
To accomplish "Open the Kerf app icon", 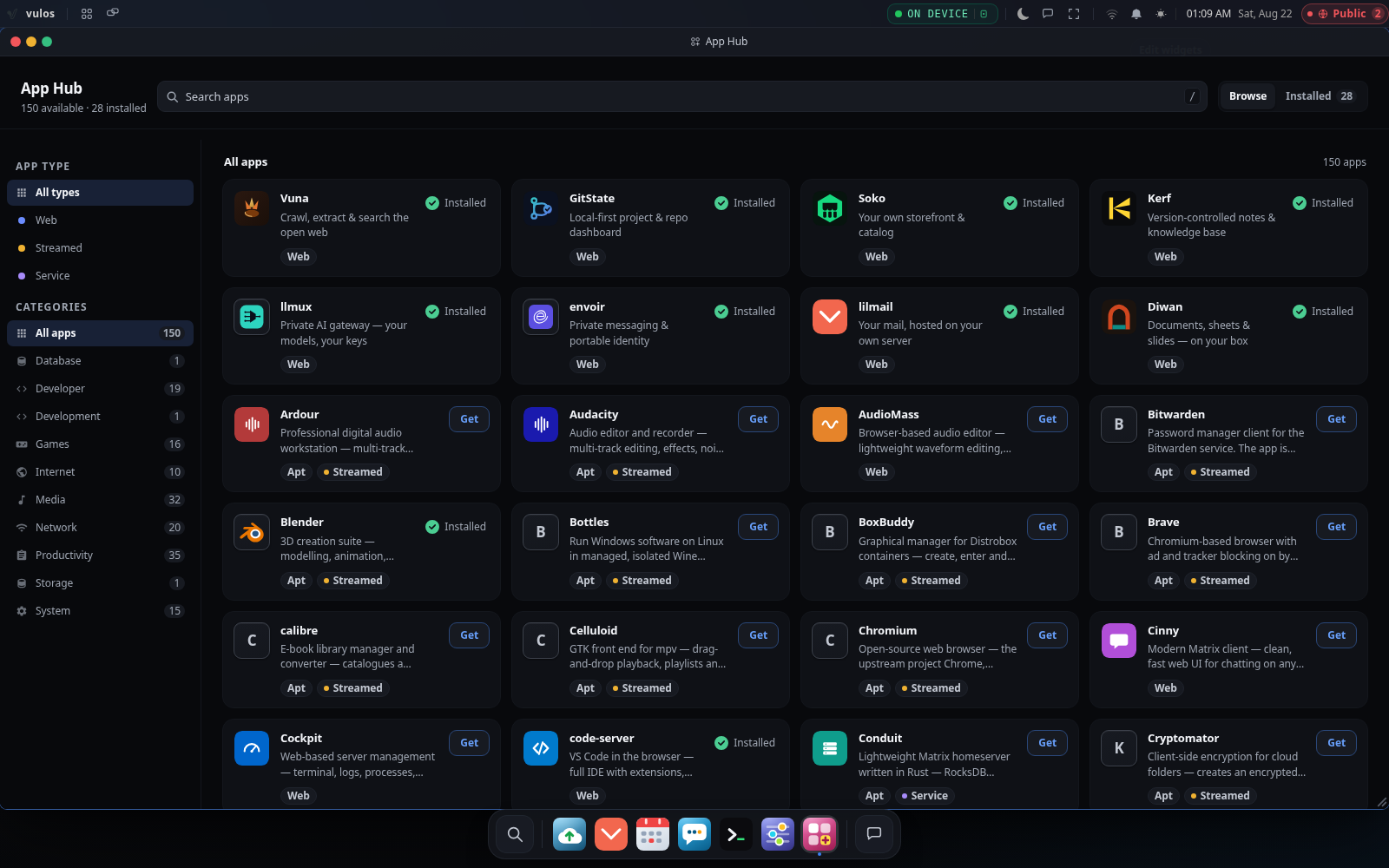I will click(x=1119, y=208).
